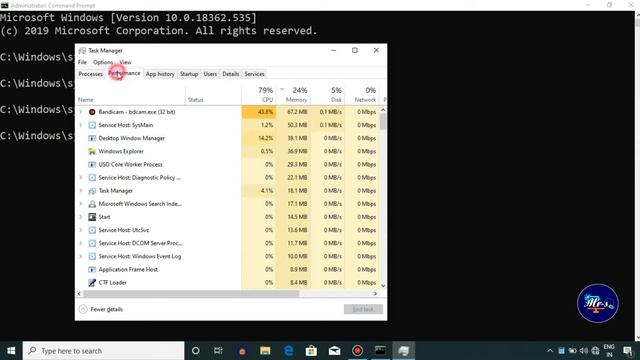Click the Service Host: UtcSvc icon
The height and width of the screenshot is (360, 640).
pyautogui.click(x=92, y=230)
